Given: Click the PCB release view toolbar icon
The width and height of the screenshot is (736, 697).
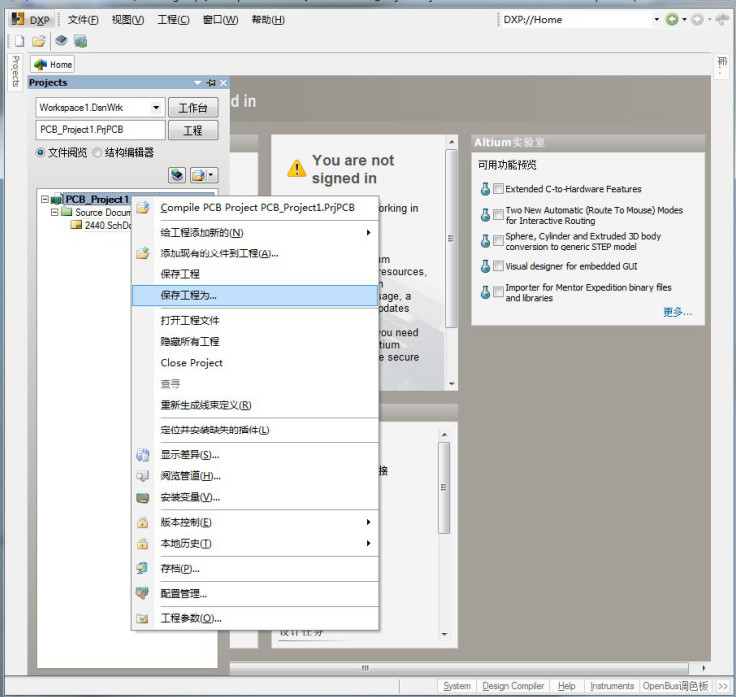Looking at the screenshot, I should (80, 41).
